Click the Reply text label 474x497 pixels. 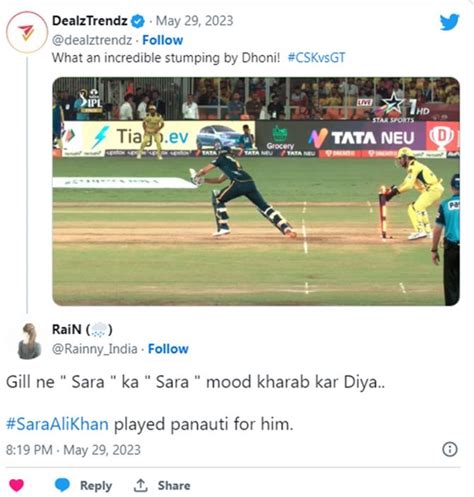96,486
